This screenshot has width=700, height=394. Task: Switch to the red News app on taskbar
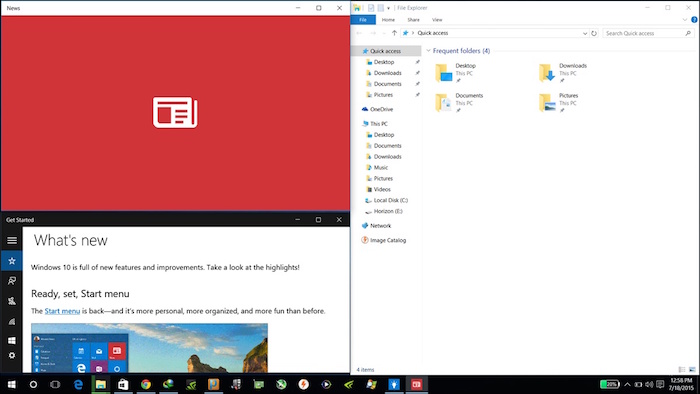(416, 384)
